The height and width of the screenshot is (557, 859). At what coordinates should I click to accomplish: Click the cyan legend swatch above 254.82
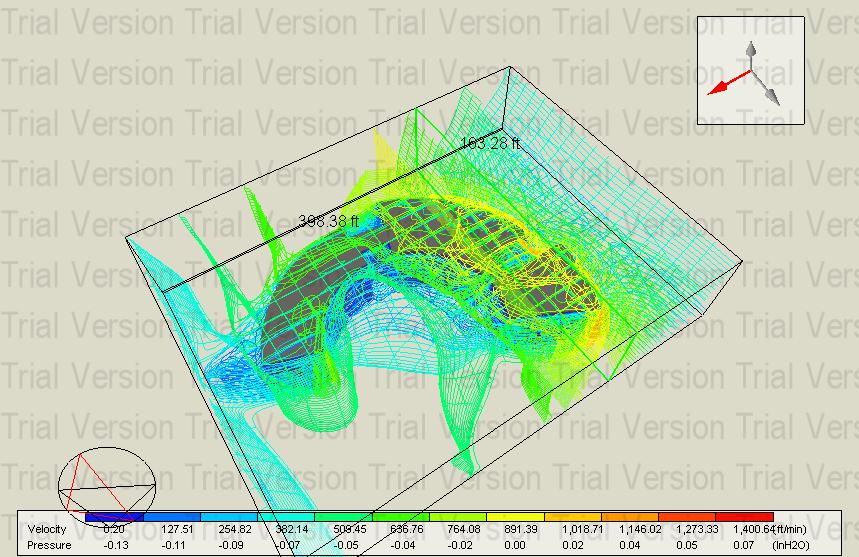(229, 517)
